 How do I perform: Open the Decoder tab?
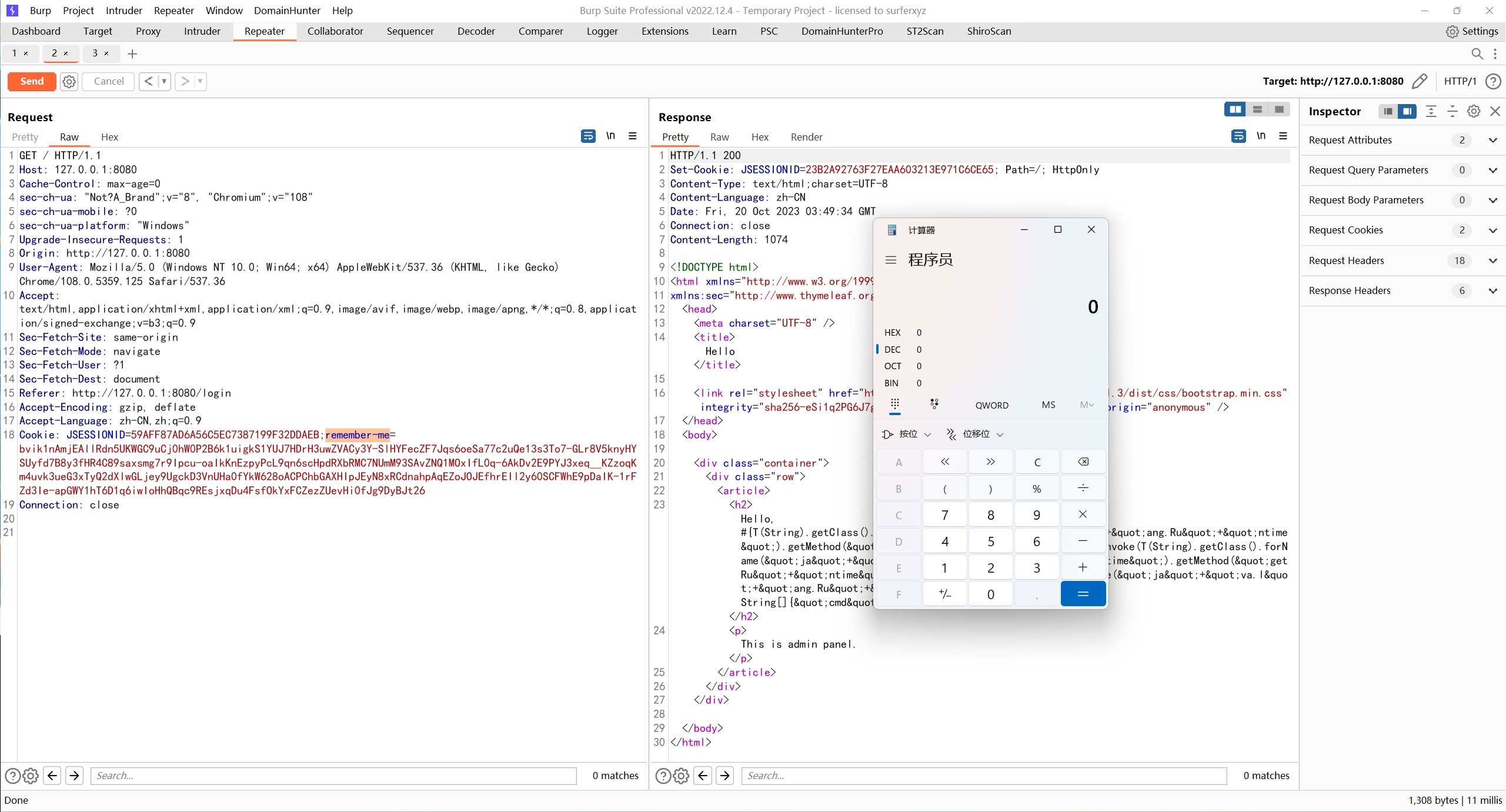[x=476, y=32]
